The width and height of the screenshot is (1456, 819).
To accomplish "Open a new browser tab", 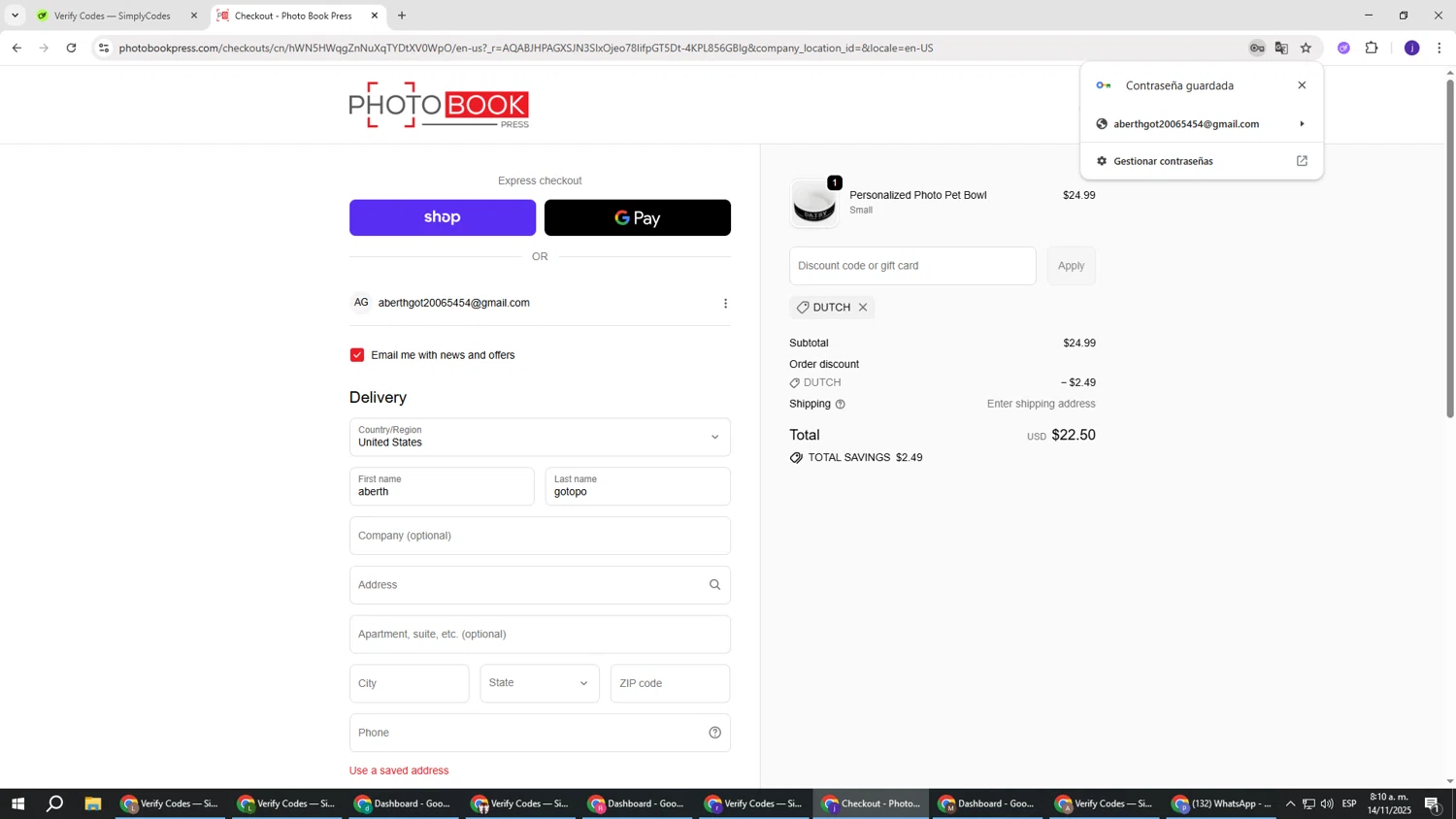I will point(402,16).
